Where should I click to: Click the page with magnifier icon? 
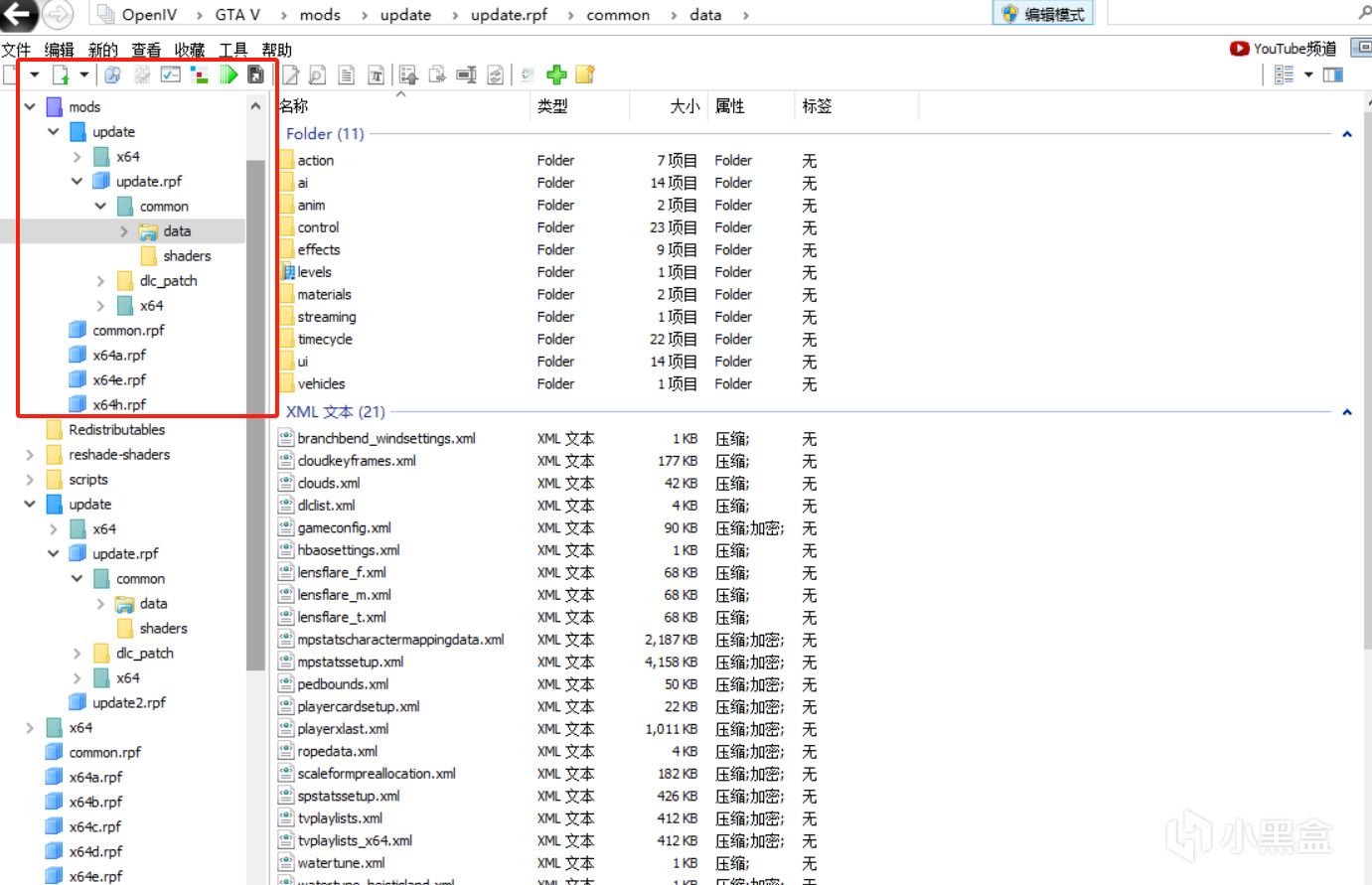[x=318, y=74]
